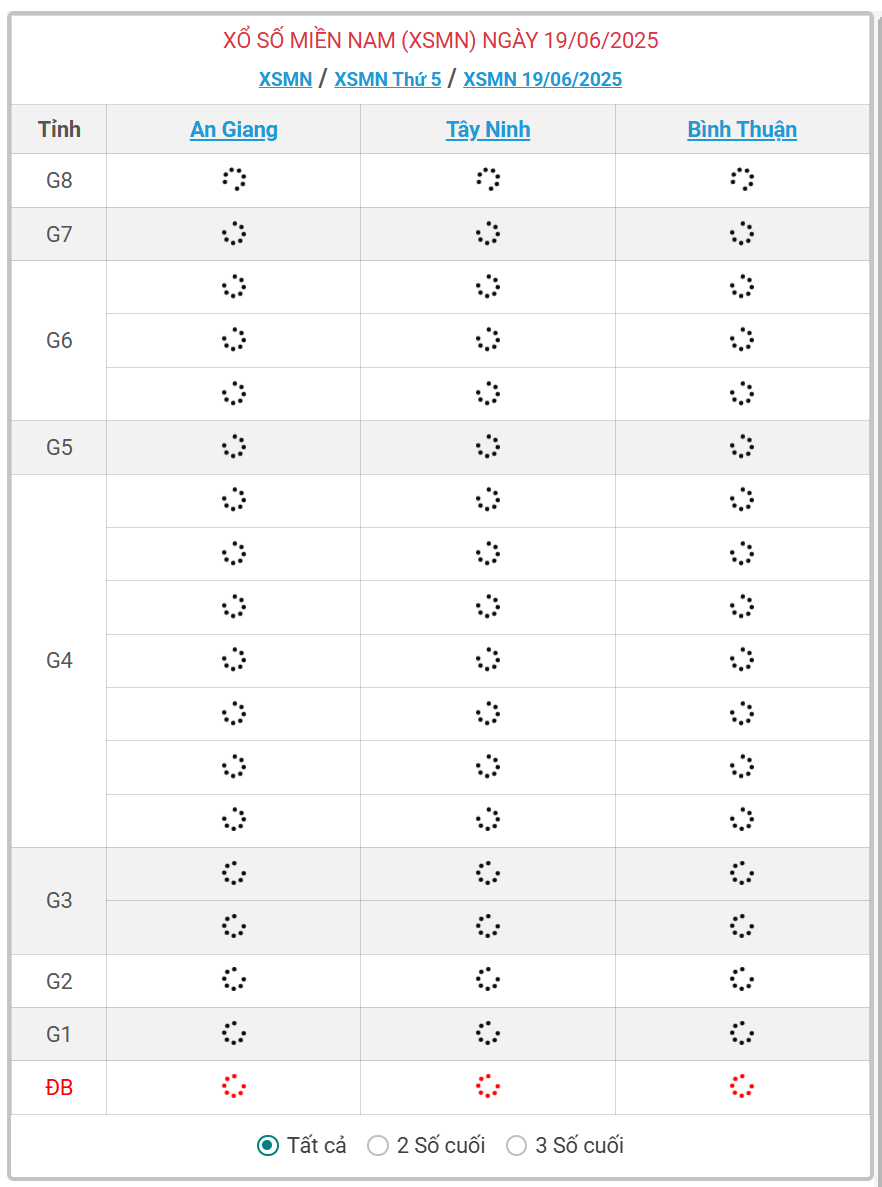Click the ĐB prize row label

click(59, 1087)
